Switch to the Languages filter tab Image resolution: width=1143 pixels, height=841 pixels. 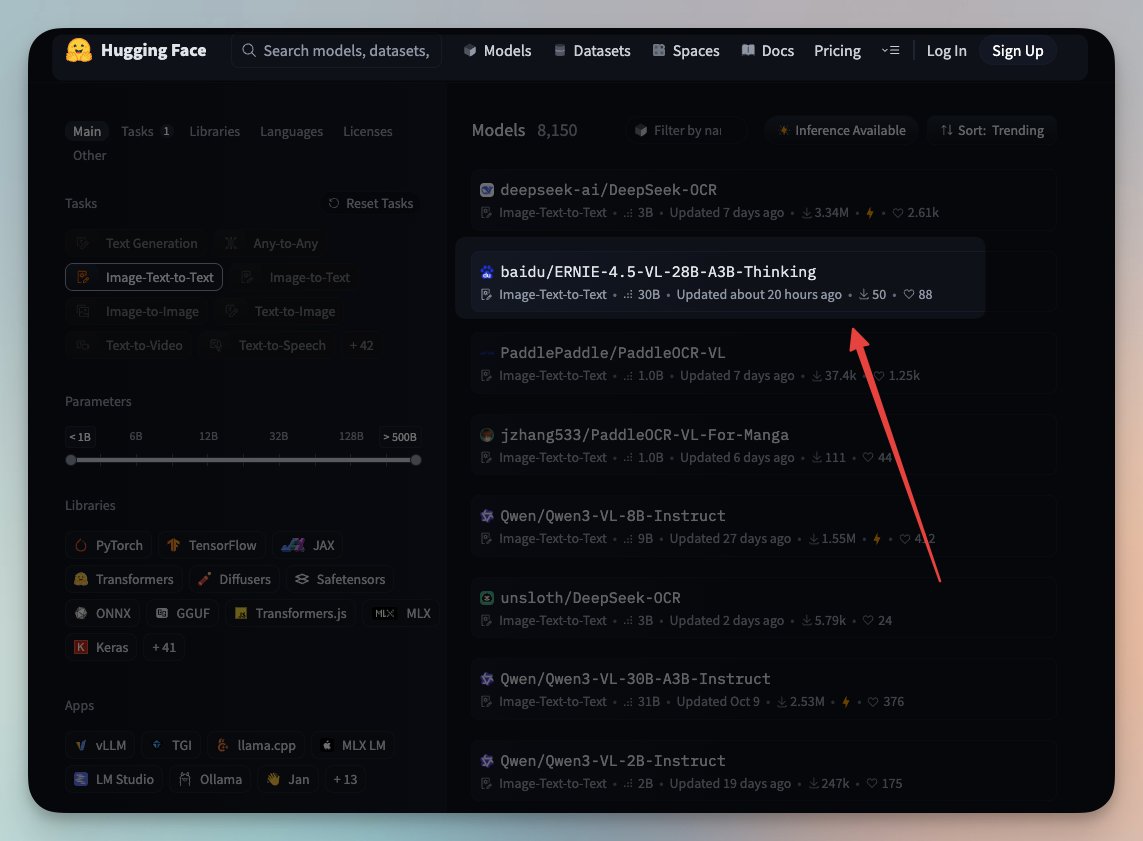(x=292, y=131)
